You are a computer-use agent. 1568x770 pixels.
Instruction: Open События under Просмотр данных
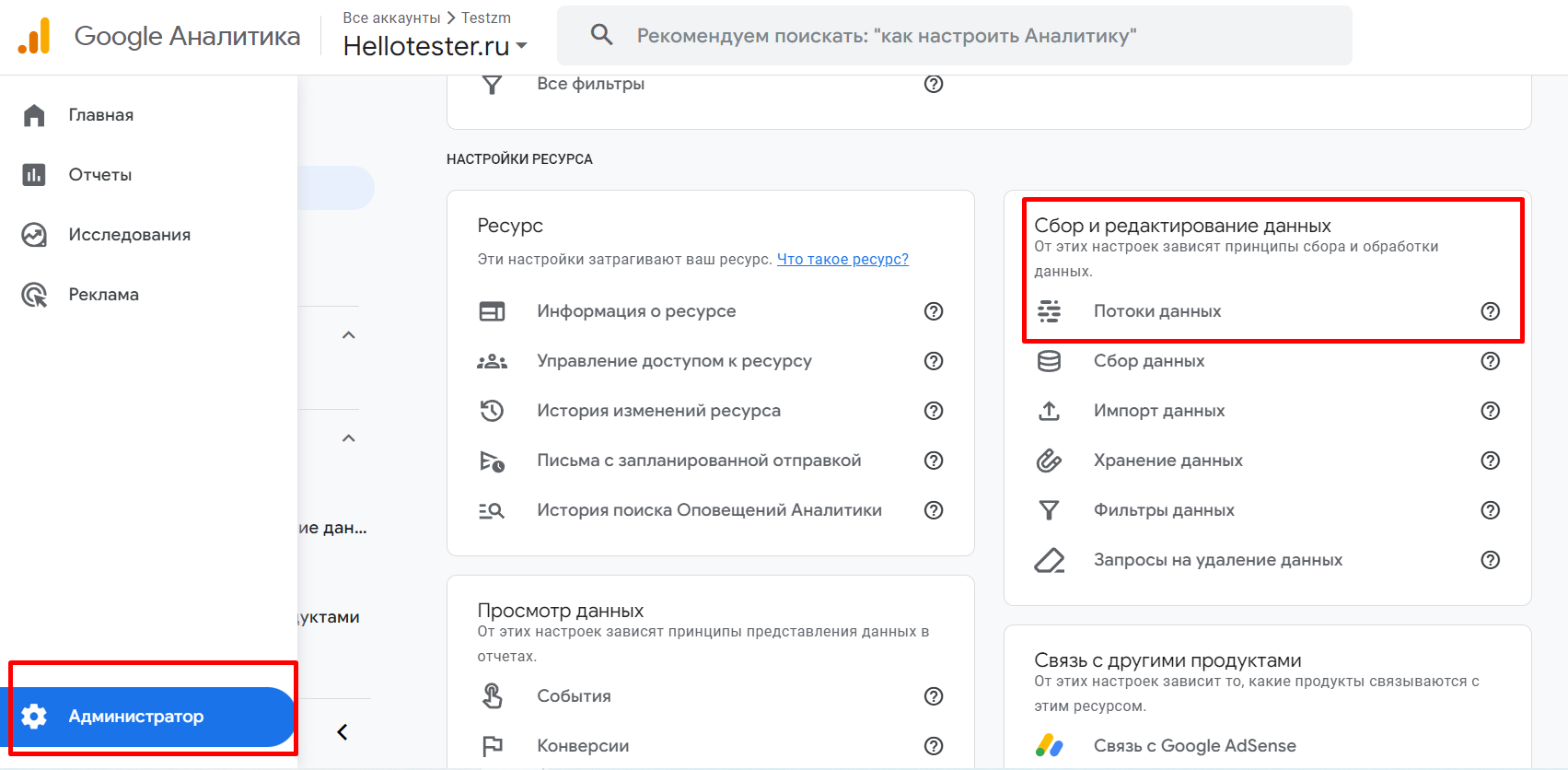click(574, 696)
